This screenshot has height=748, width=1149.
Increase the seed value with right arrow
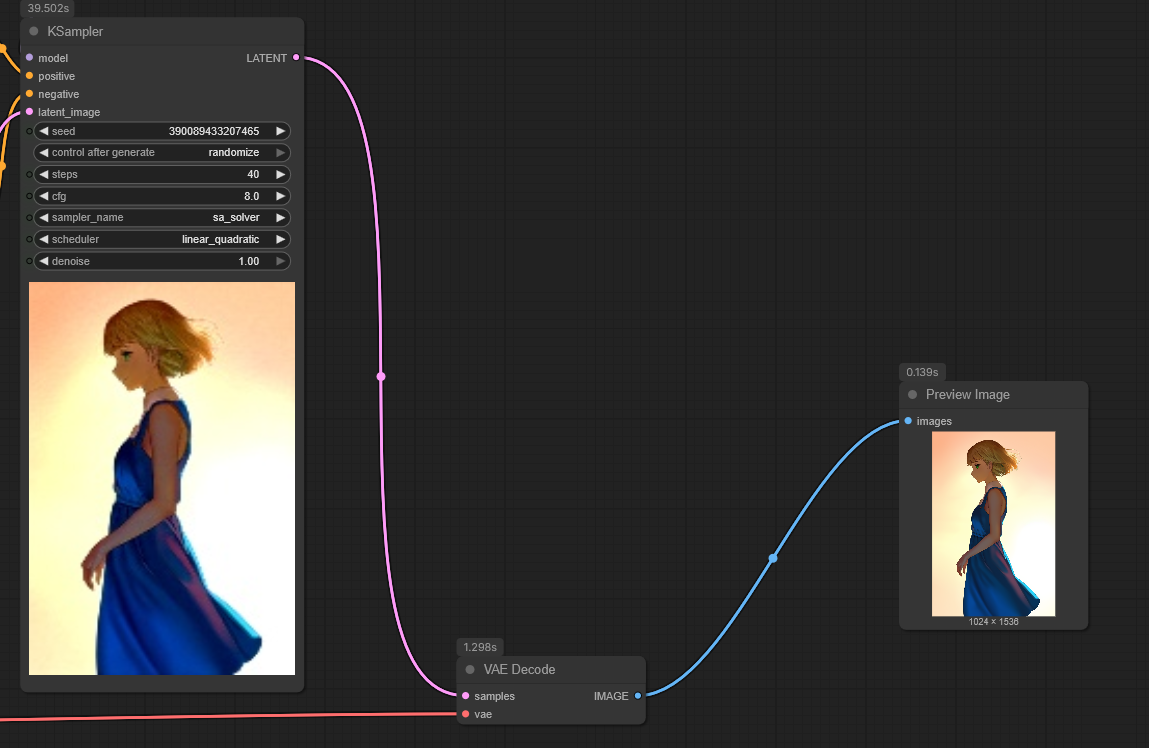click(x=280, y=131)
